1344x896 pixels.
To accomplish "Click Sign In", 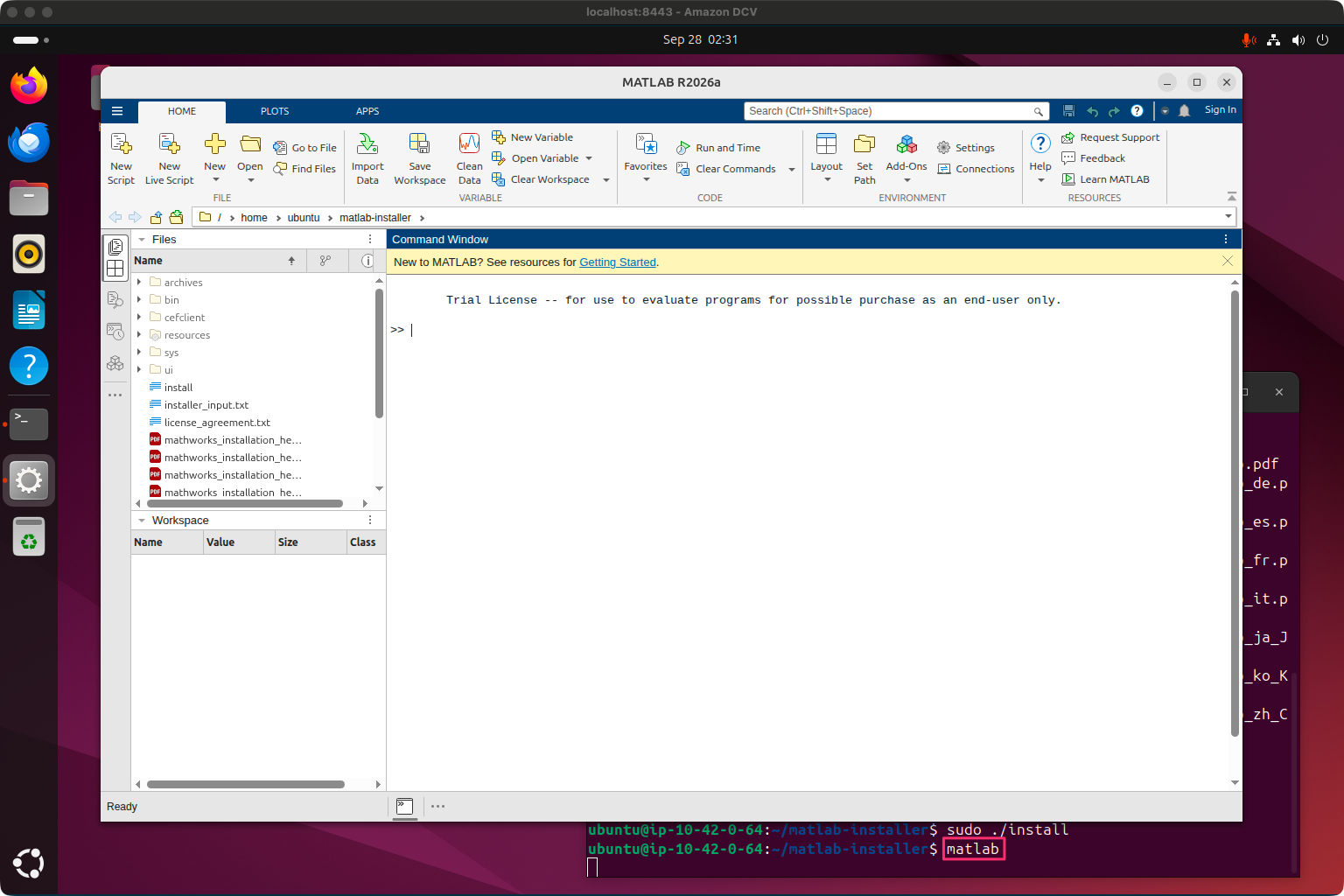I will (x=1220, y=110).
